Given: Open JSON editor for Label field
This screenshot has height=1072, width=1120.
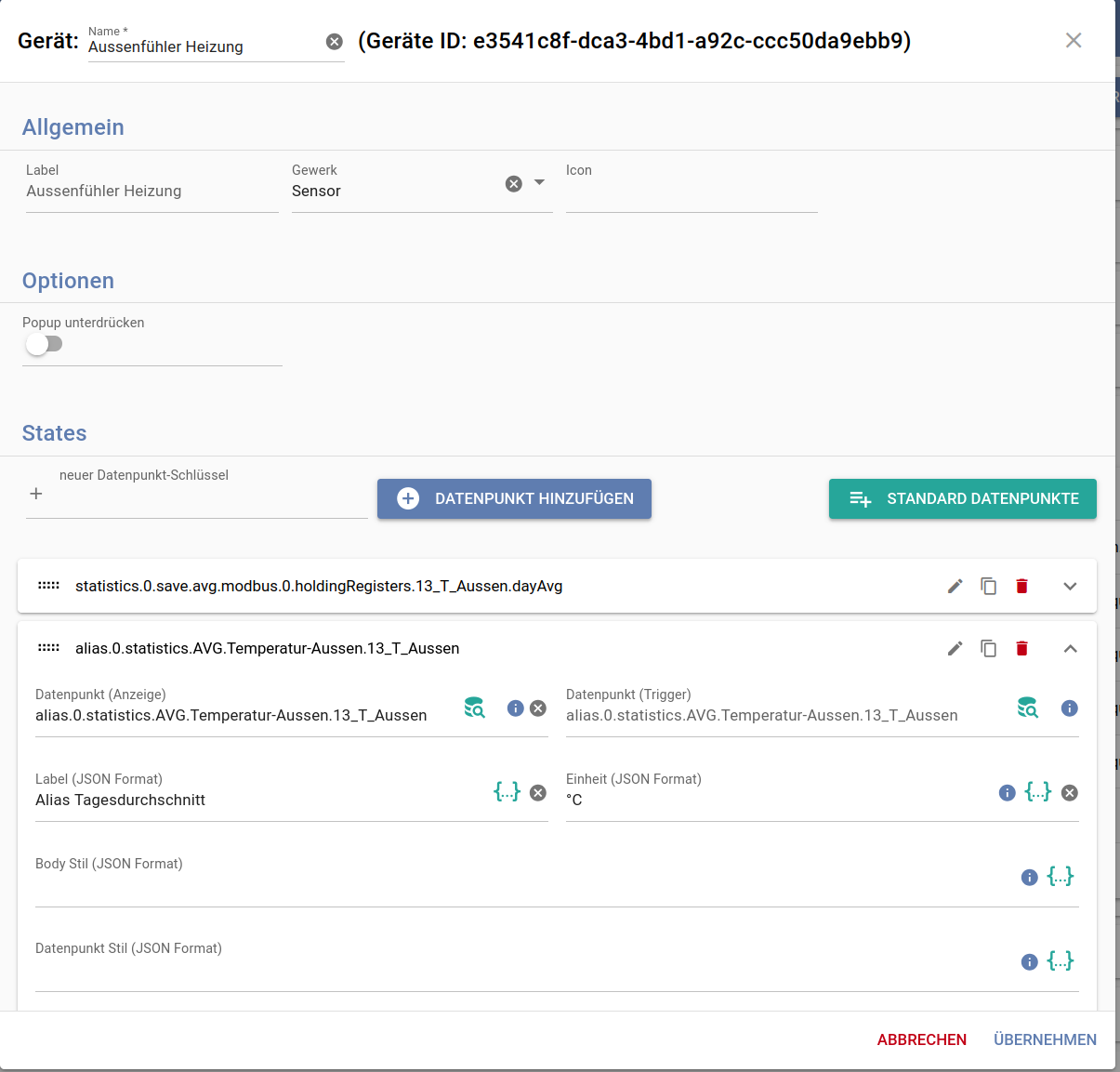Looking at the screenshot, I should tap(507, 792).
